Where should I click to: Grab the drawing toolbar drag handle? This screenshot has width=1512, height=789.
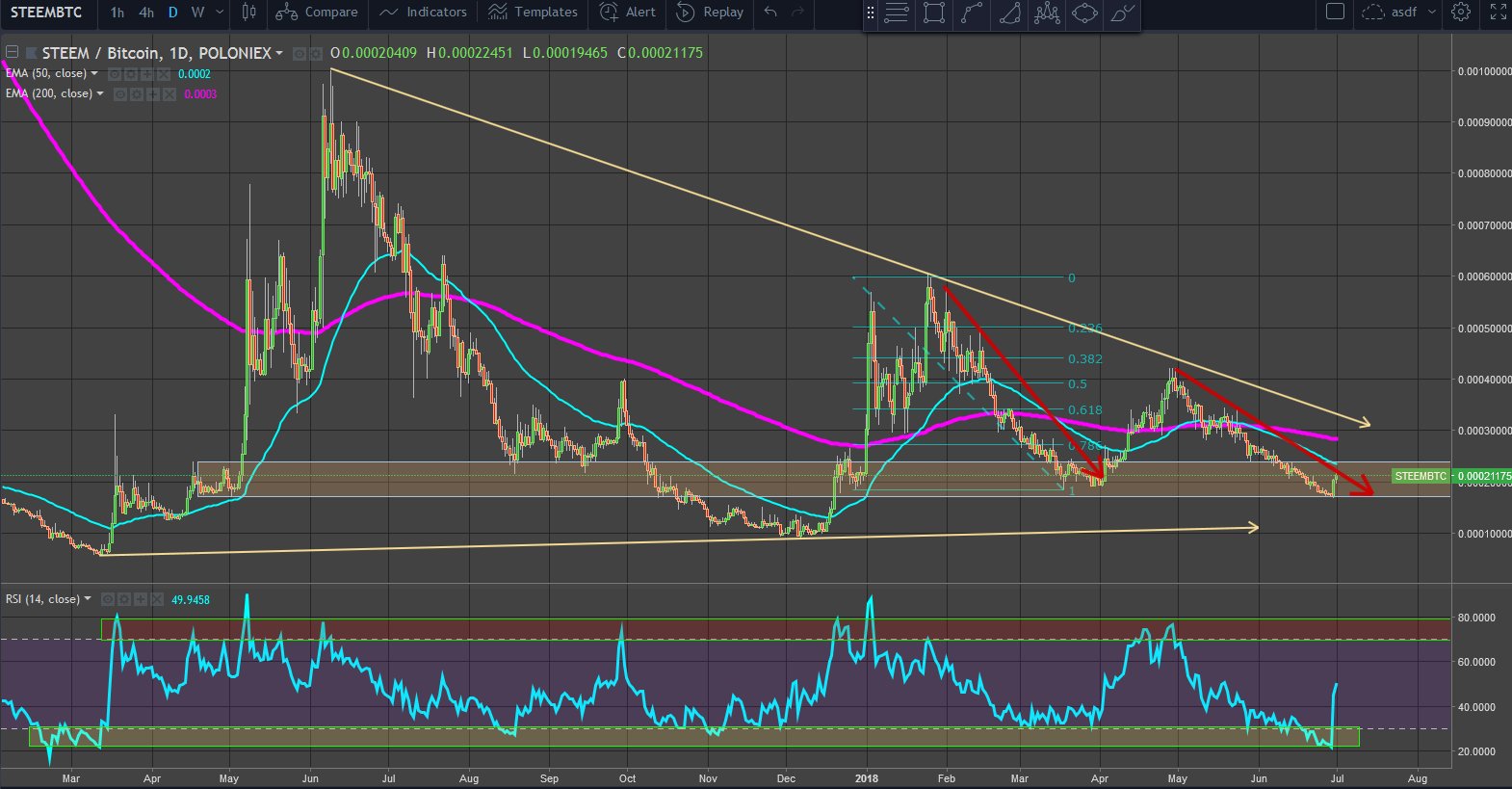pos(871,13)
